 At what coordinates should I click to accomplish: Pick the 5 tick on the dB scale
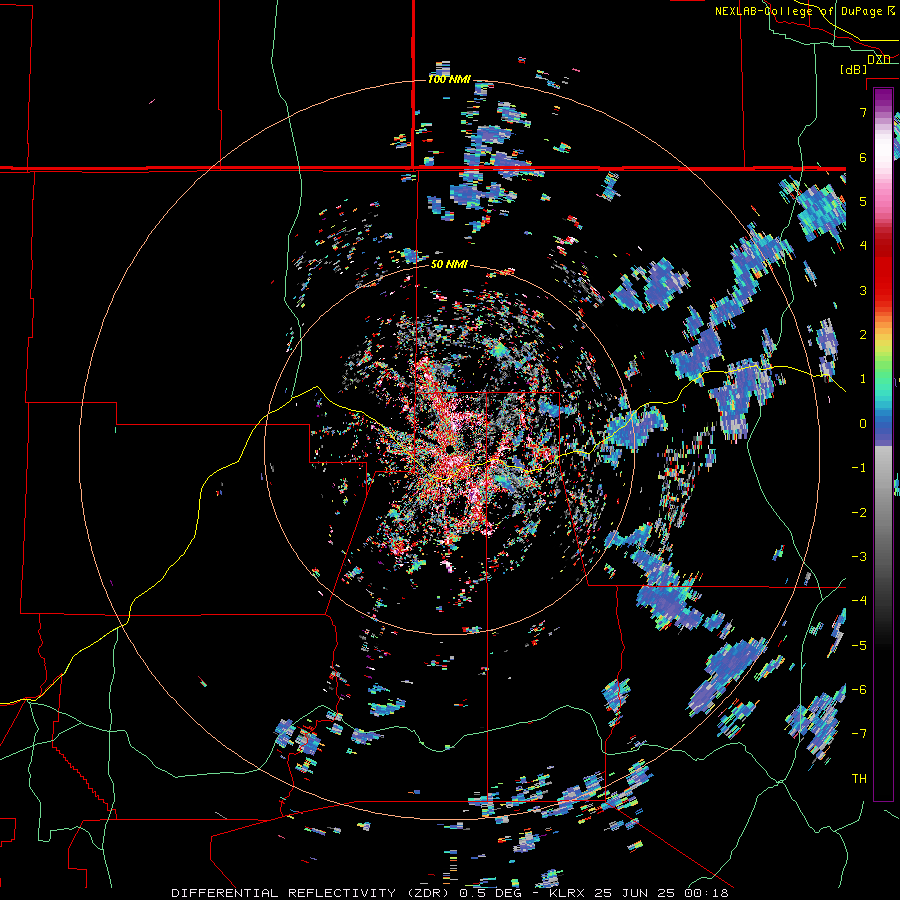click(x=863, y=201)
